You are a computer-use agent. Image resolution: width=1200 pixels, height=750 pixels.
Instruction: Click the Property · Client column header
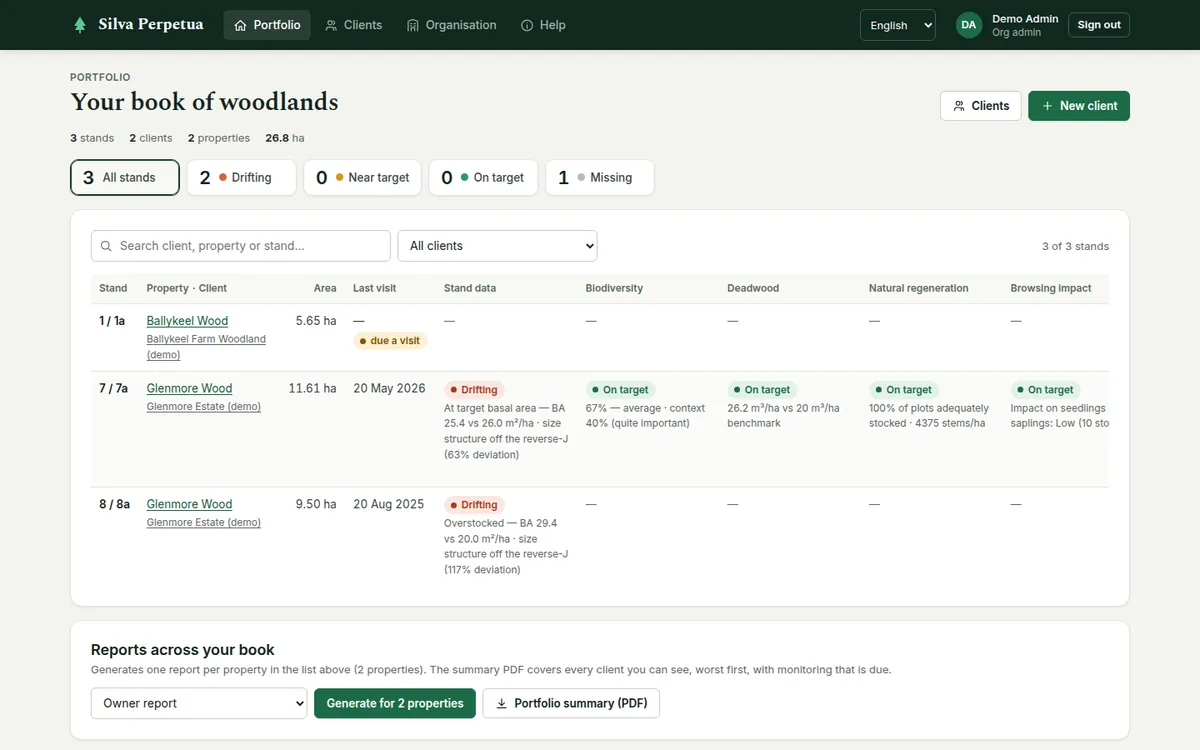pyautogui.click(x=187, y=288)
